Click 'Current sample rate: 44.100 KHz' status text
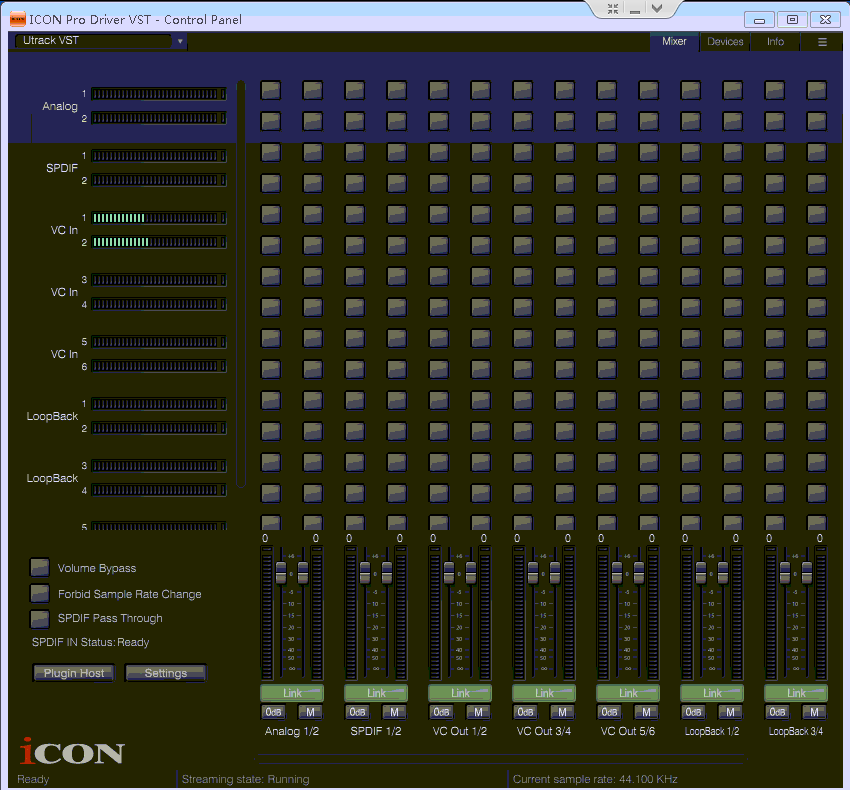Image resolution: width=850 pixels, height=790 pixels. [x=595, y=779]
